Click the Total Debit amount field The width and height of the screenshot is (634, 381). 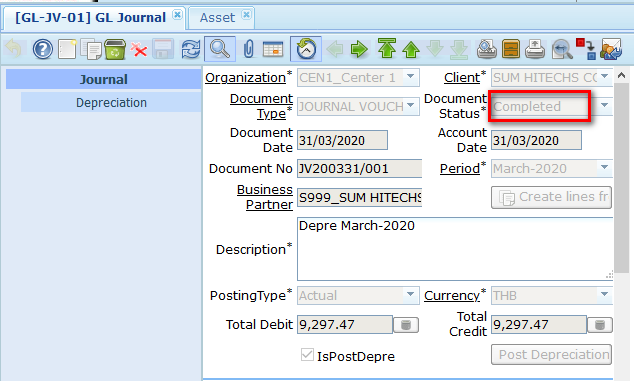click(344, 324)
